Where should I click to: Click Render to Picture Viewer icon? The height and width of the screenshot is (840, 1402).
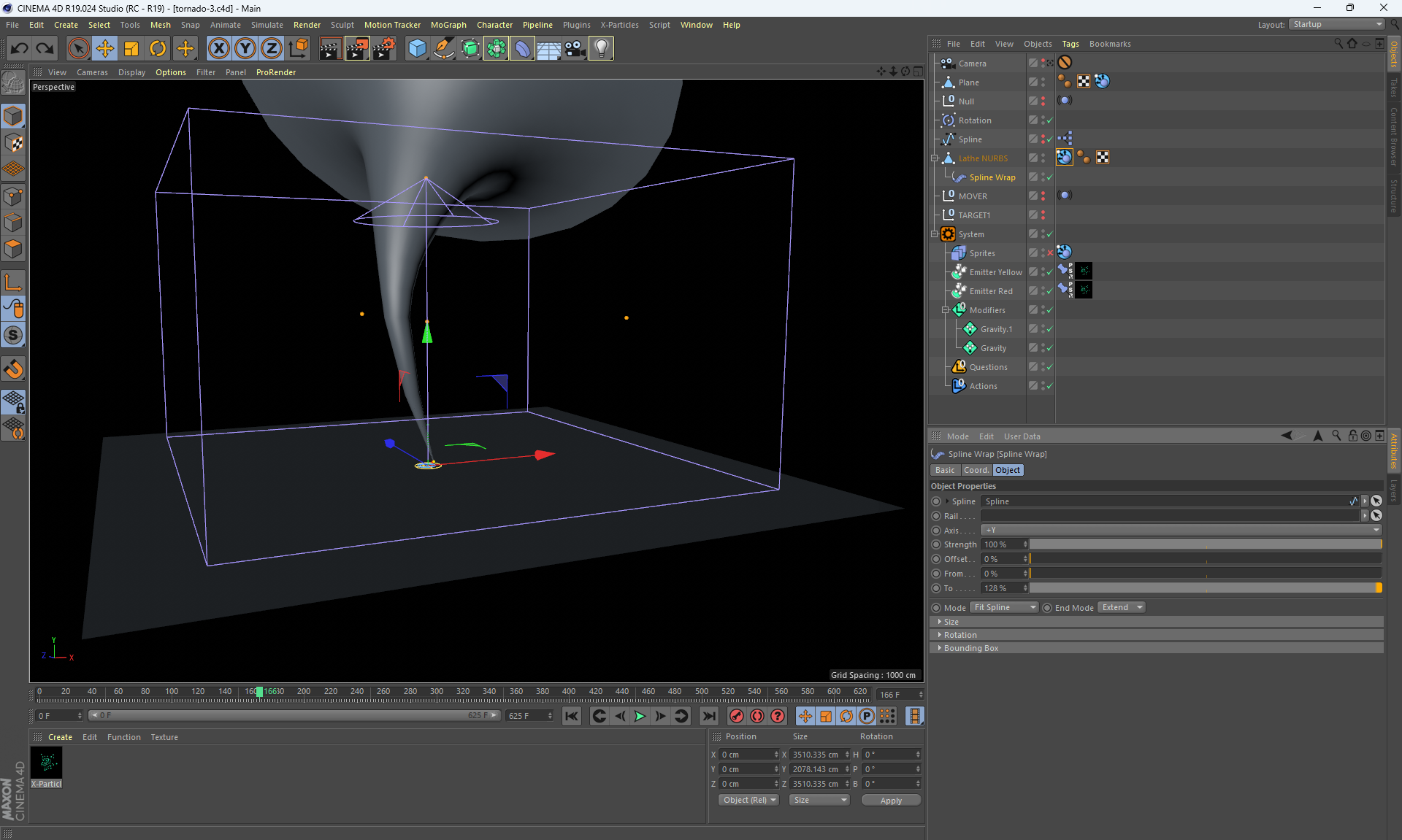pyautogui.click(x=357, y=49)
